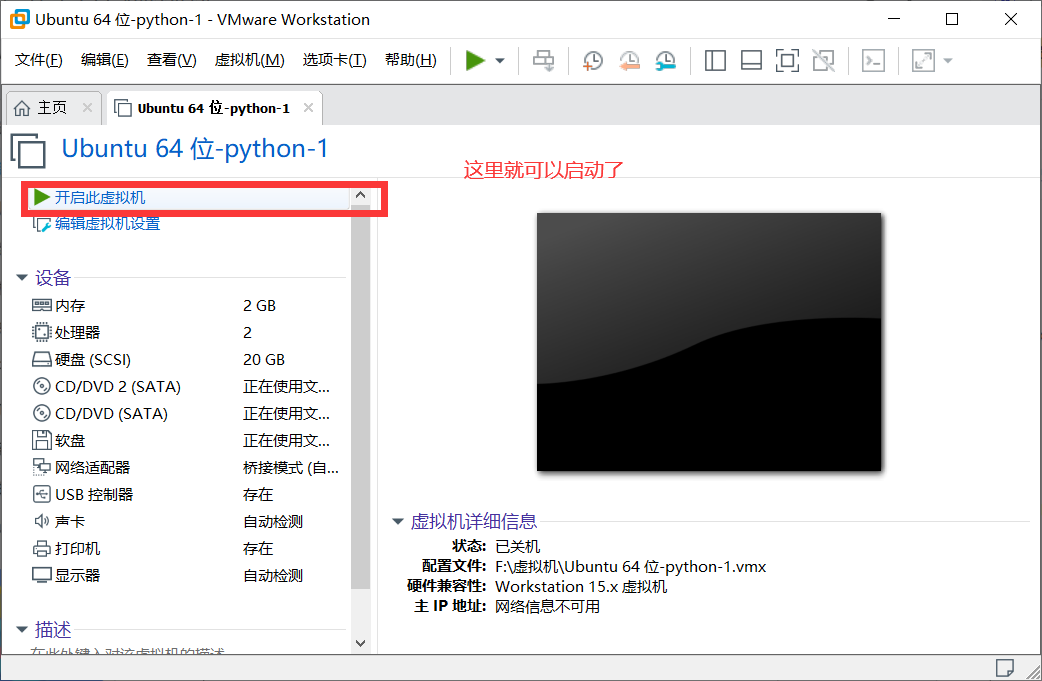
Task: Close the Ubuntu 64 位-python-1 tab
Action: [x=308, y=108]
